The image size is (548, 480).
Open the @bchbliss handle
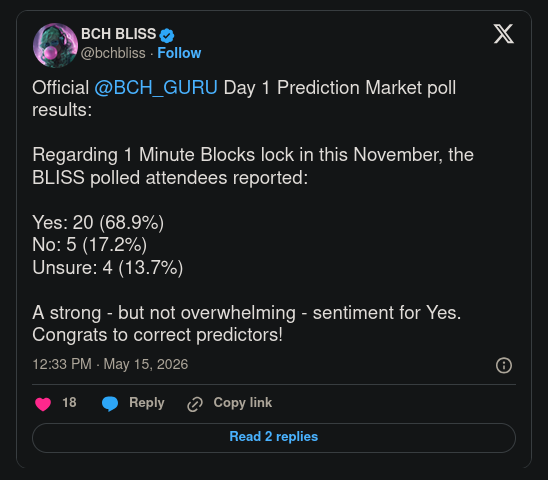[113, 53]
